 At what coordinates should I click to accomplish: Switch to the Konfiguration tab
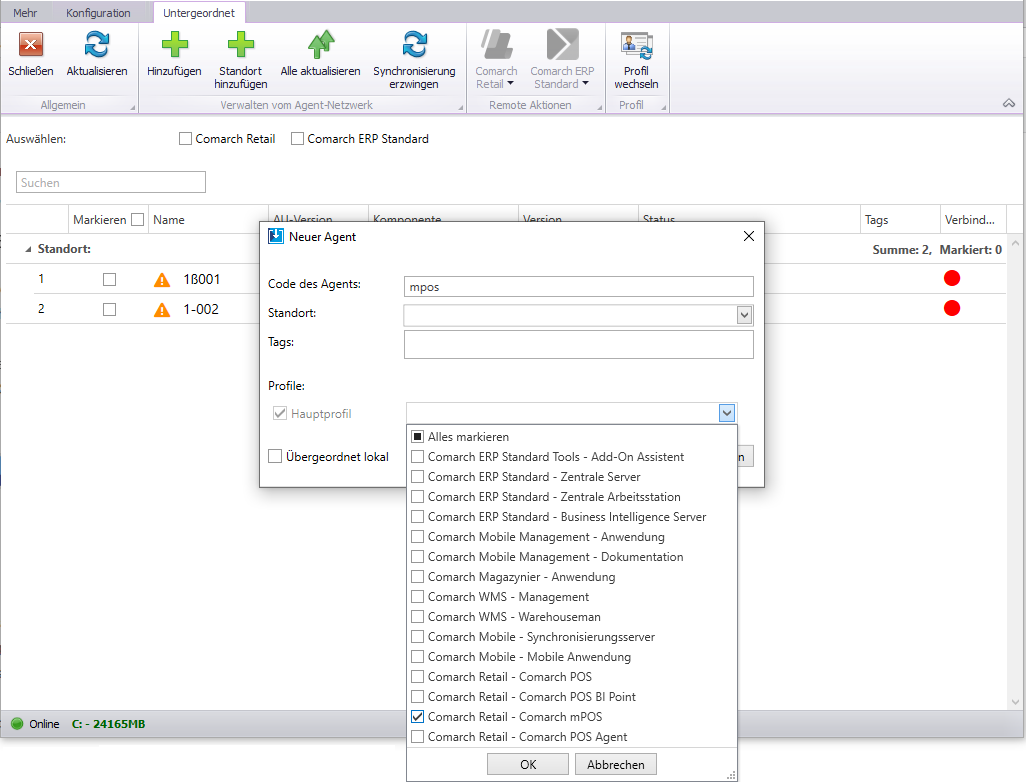98,12
